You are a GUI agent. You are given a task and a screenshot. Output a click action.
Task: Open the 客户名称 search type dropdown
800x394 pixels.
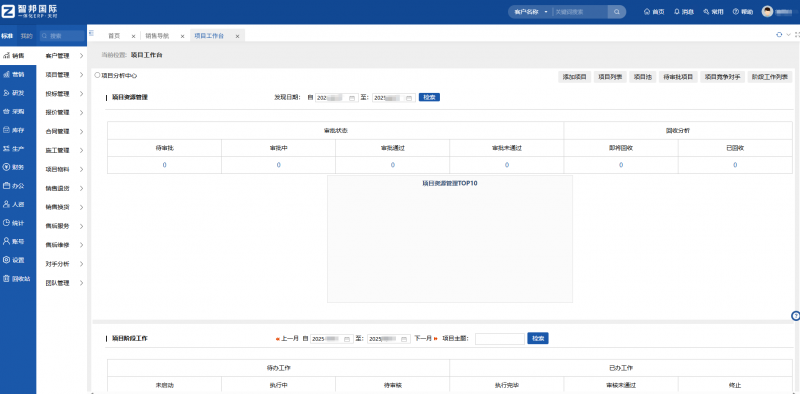pyautogui.click(x=531, y=12)
